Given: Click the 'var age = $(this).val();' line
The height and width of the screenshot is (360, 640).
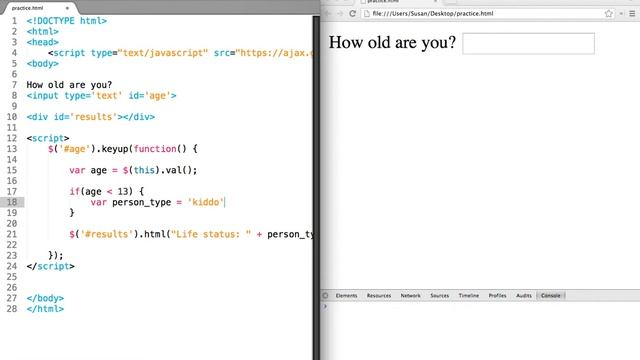Looking at the screenshot, I should 133,170.
